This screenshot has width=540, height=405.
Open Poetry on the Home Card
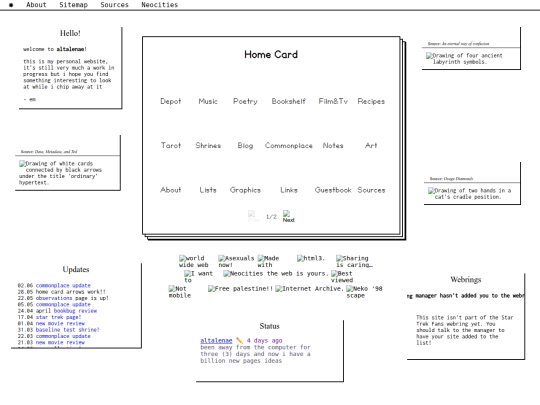pyautogui.click(x=245, y=101)
